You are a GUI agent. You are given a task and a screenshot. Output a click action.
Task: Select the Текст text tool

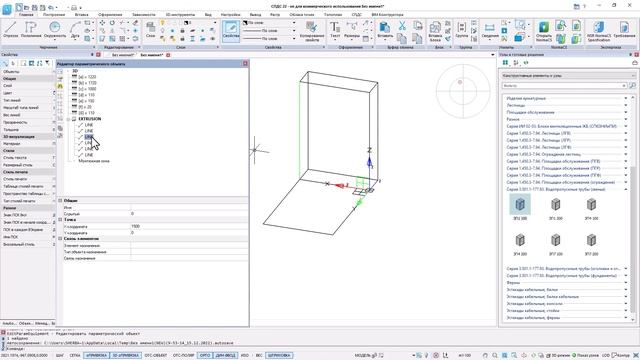[x=335, y=30]
